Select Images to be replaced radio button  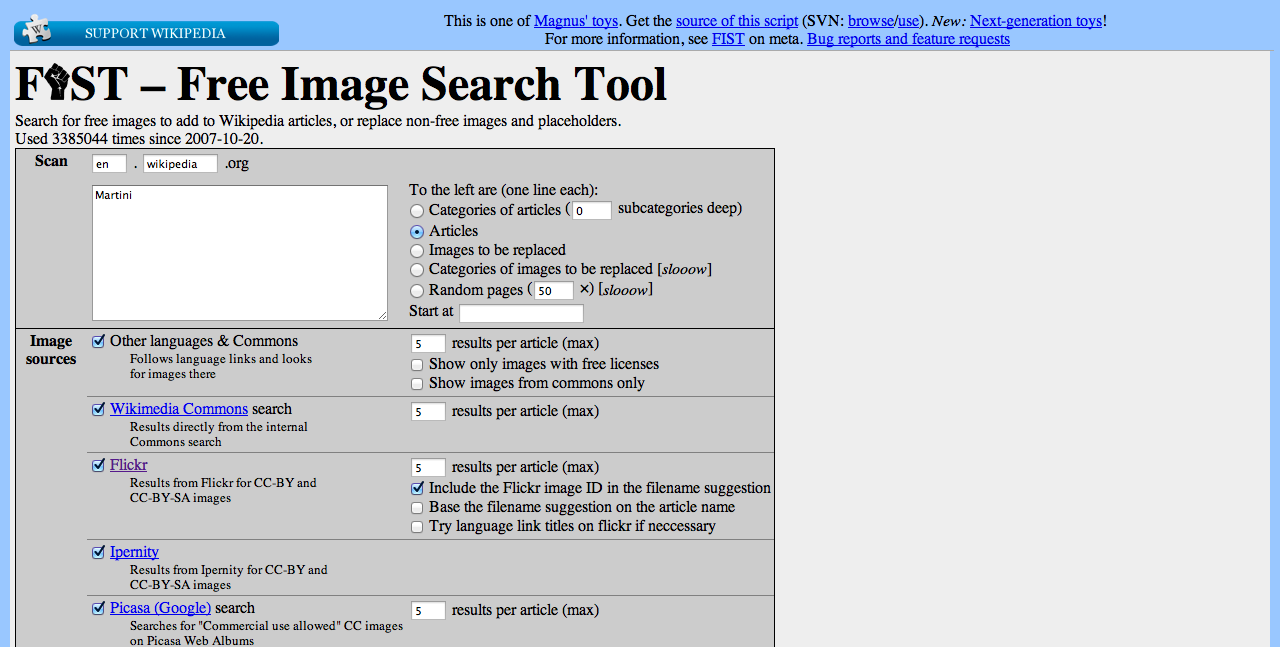point(417,251)
